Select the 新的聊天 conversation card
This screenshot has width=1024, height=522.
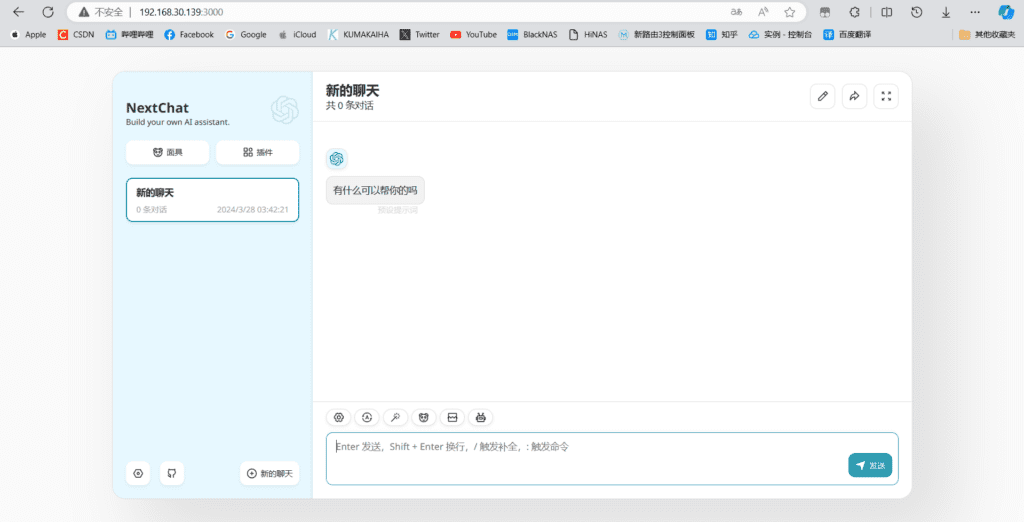coord(212,200)
